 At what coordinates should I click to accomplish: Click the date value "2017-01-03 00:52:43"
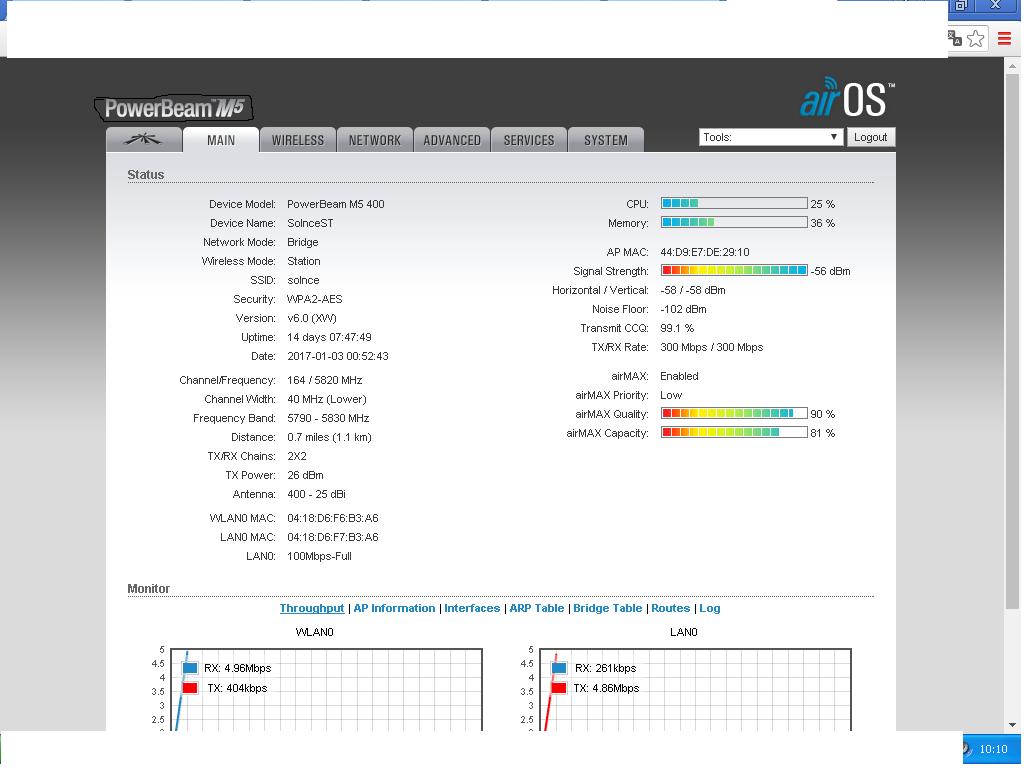coord(338,356)
